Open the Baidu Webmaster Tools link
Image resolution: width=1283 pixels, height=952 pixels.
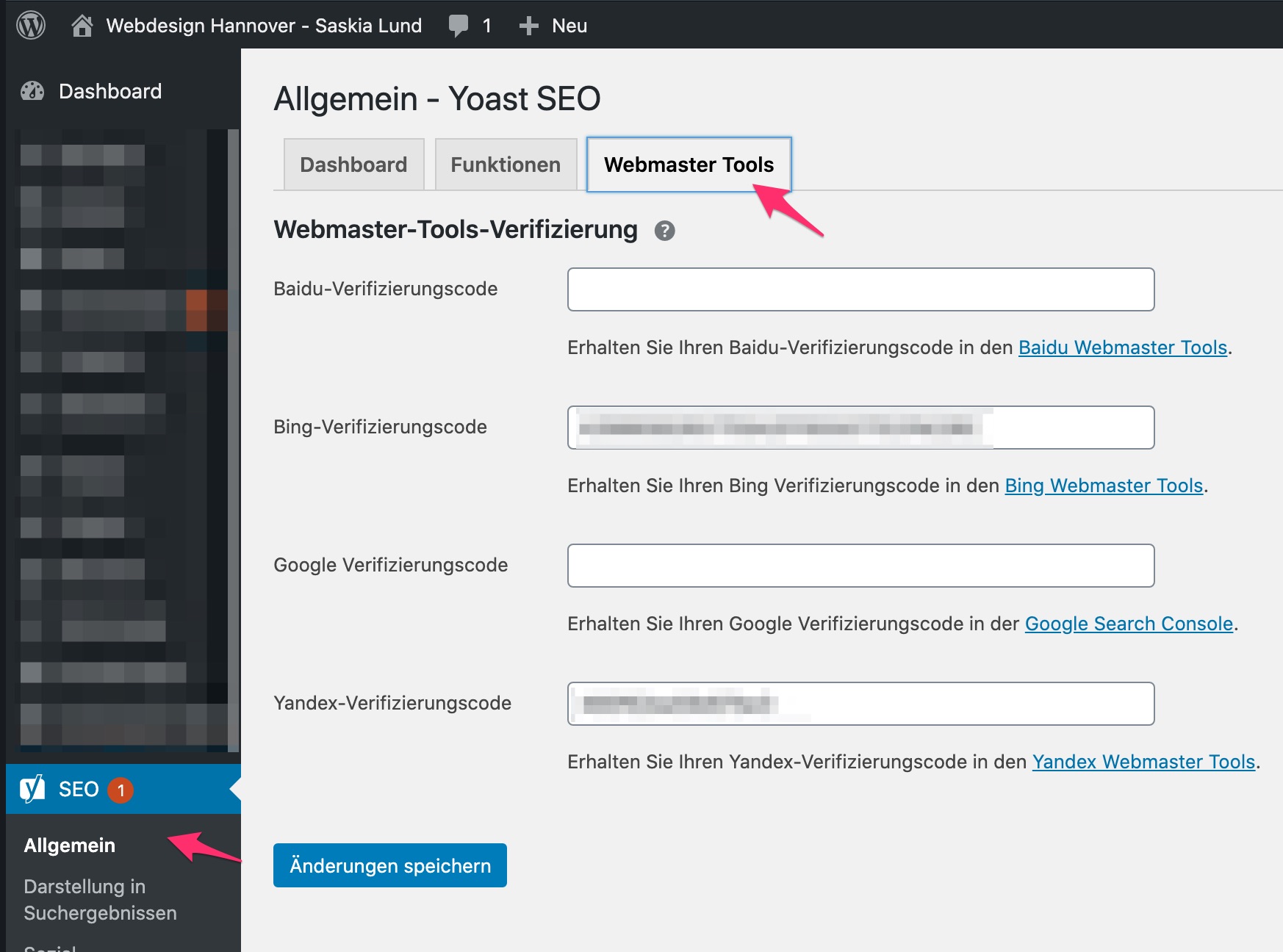[x=1123, y=347]
